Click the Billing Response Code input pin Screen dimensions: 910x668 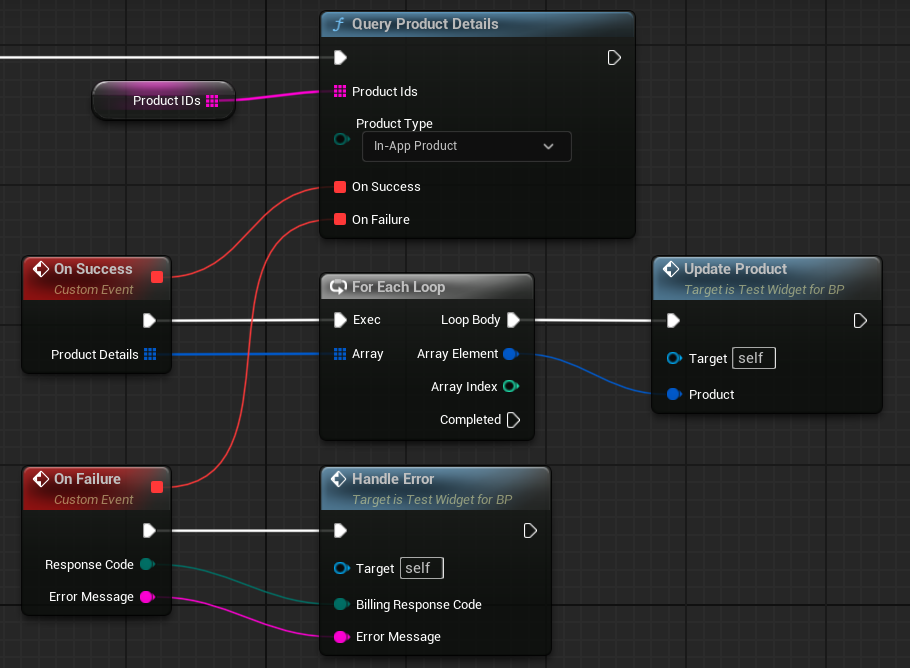point(340,604)
